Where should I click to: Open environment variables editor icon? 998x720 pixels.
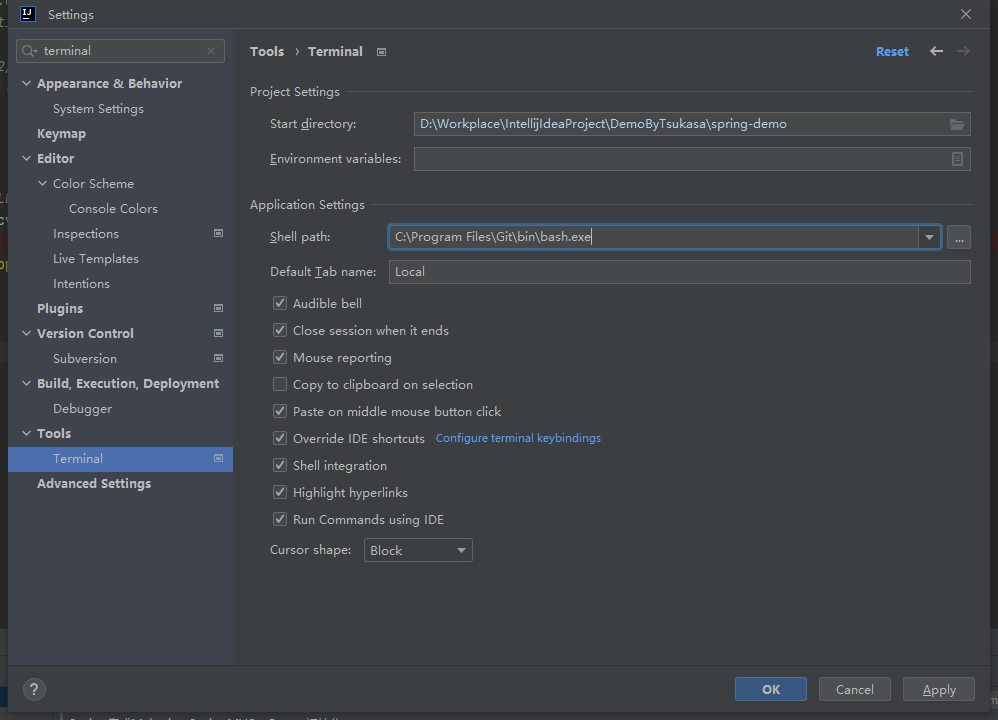point(957,159)
